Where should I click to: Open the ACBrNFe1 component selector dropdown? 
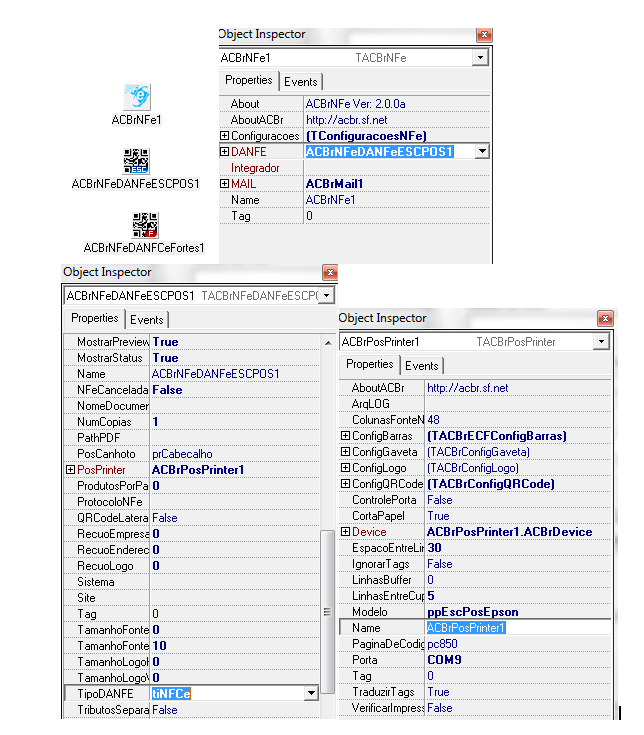480,58
